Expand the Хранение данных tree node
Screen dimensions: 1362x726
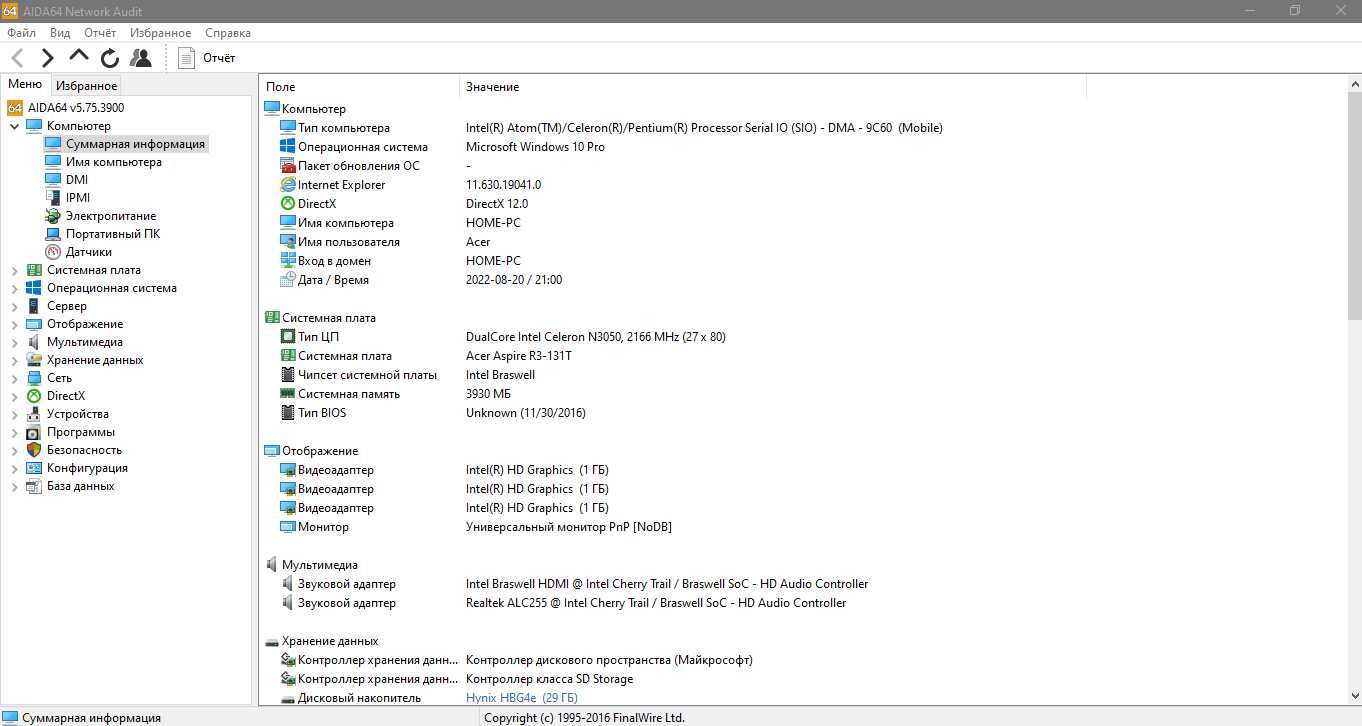[x=14, y=360]
